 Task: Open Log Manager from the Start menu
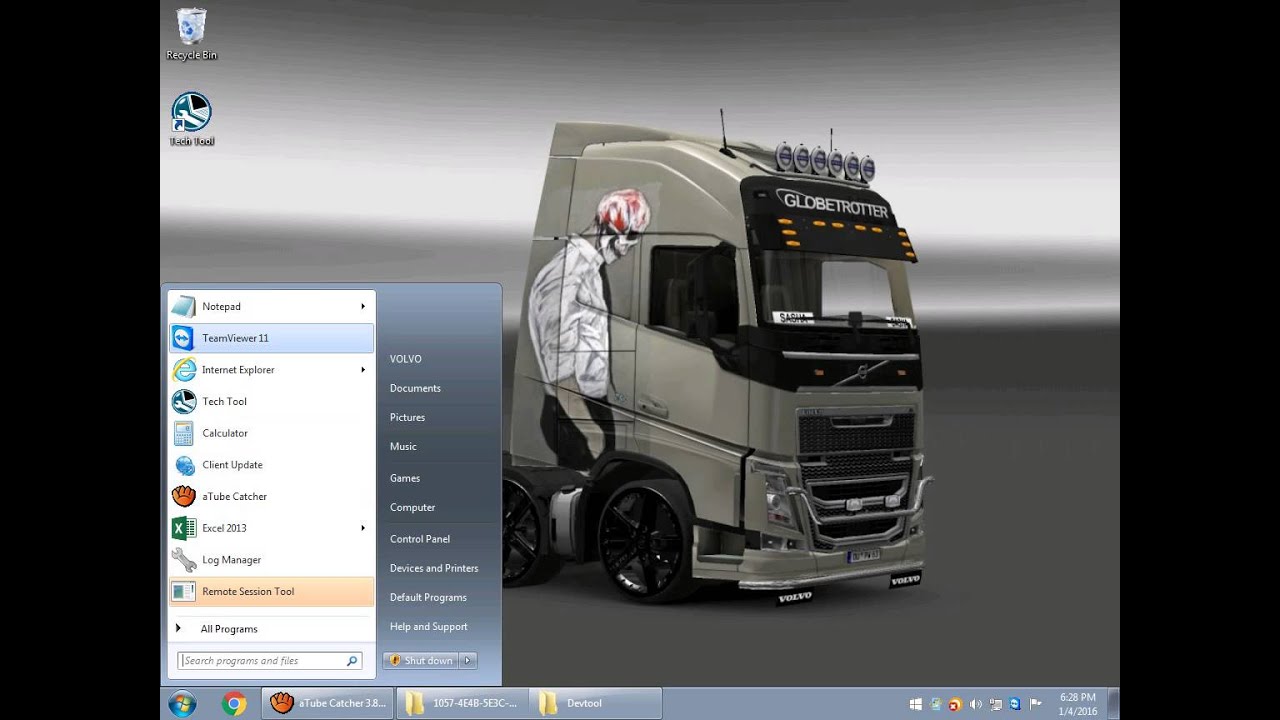(x=271, y=560)
